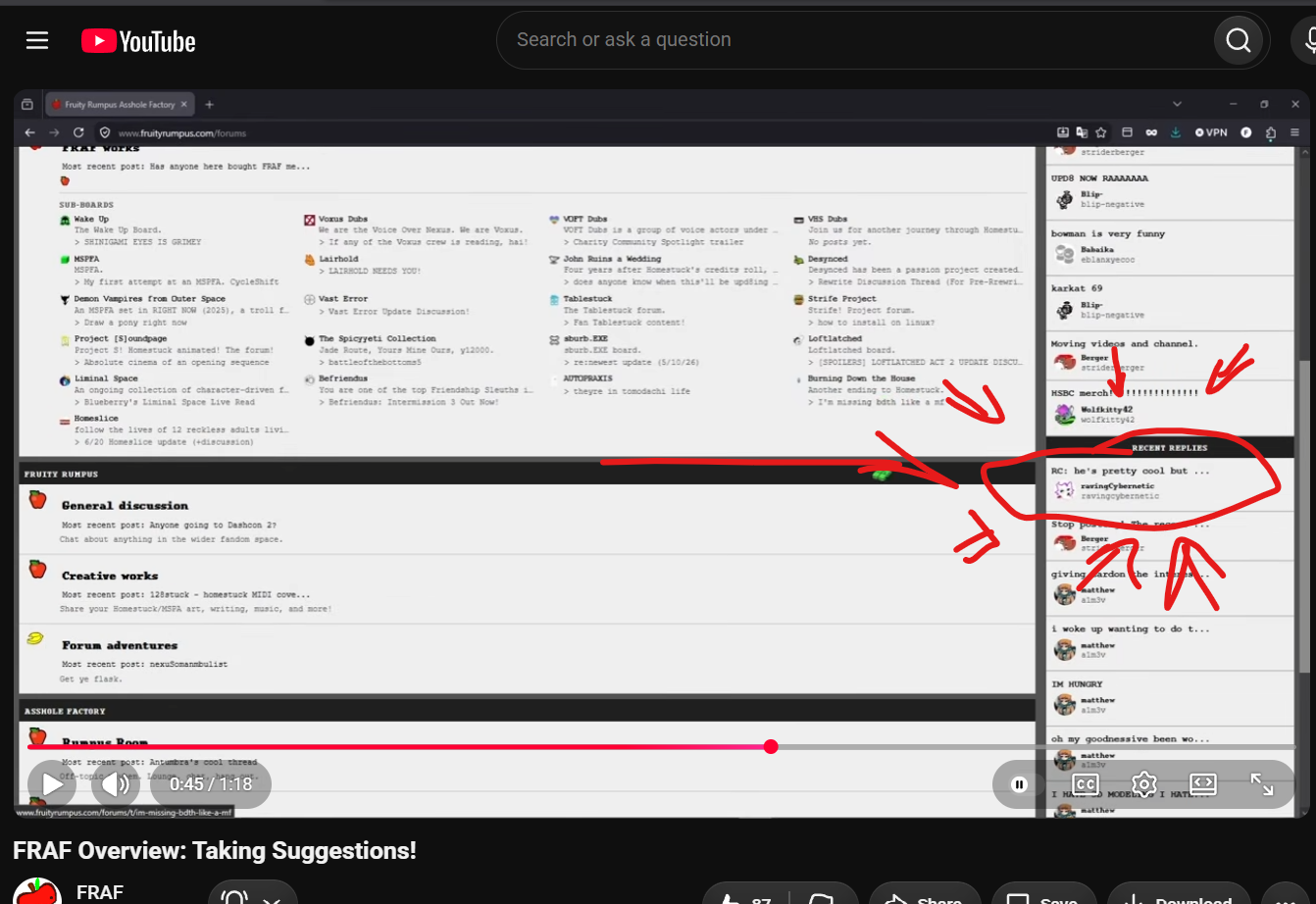Enter full screen with the corner arrows
Image resolution: width=1316 pixels, height=904 pixels.
[1262, 784]
